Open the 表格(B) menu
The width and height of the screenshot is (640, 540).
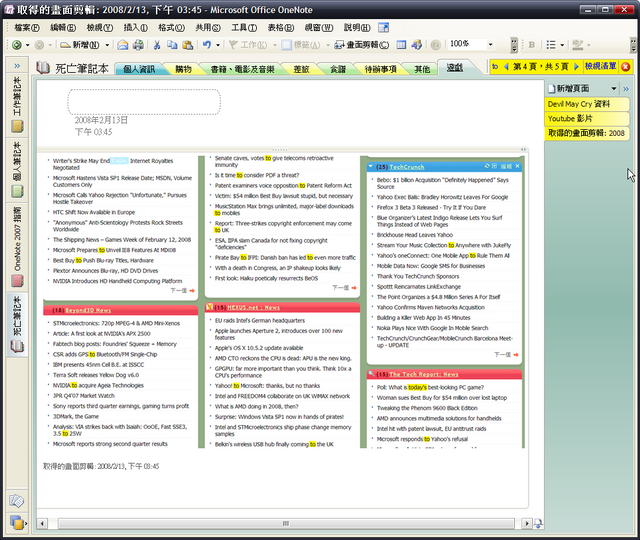coord(280,28)
